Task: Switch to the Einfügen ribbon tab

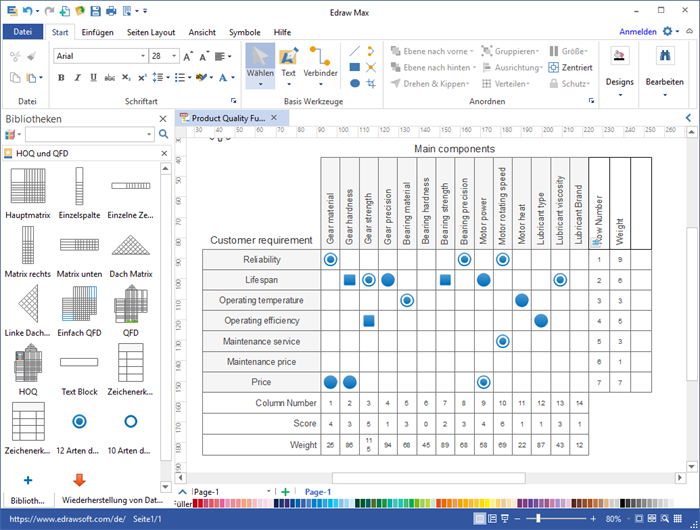Action: [x=97, y=32]
